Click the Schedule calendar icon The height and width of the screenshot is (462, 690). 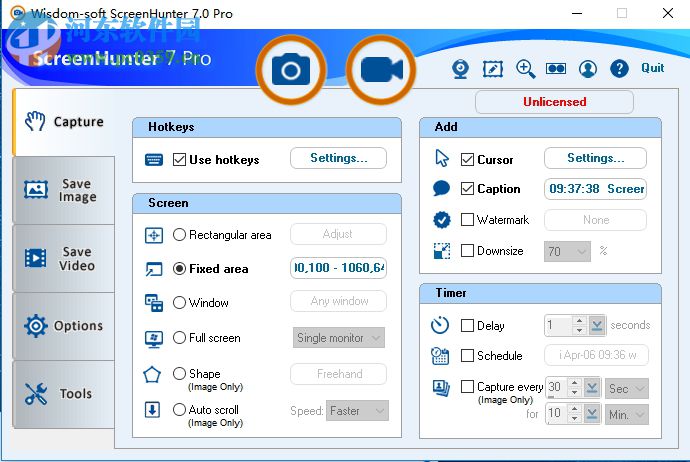tap(440, 356)
